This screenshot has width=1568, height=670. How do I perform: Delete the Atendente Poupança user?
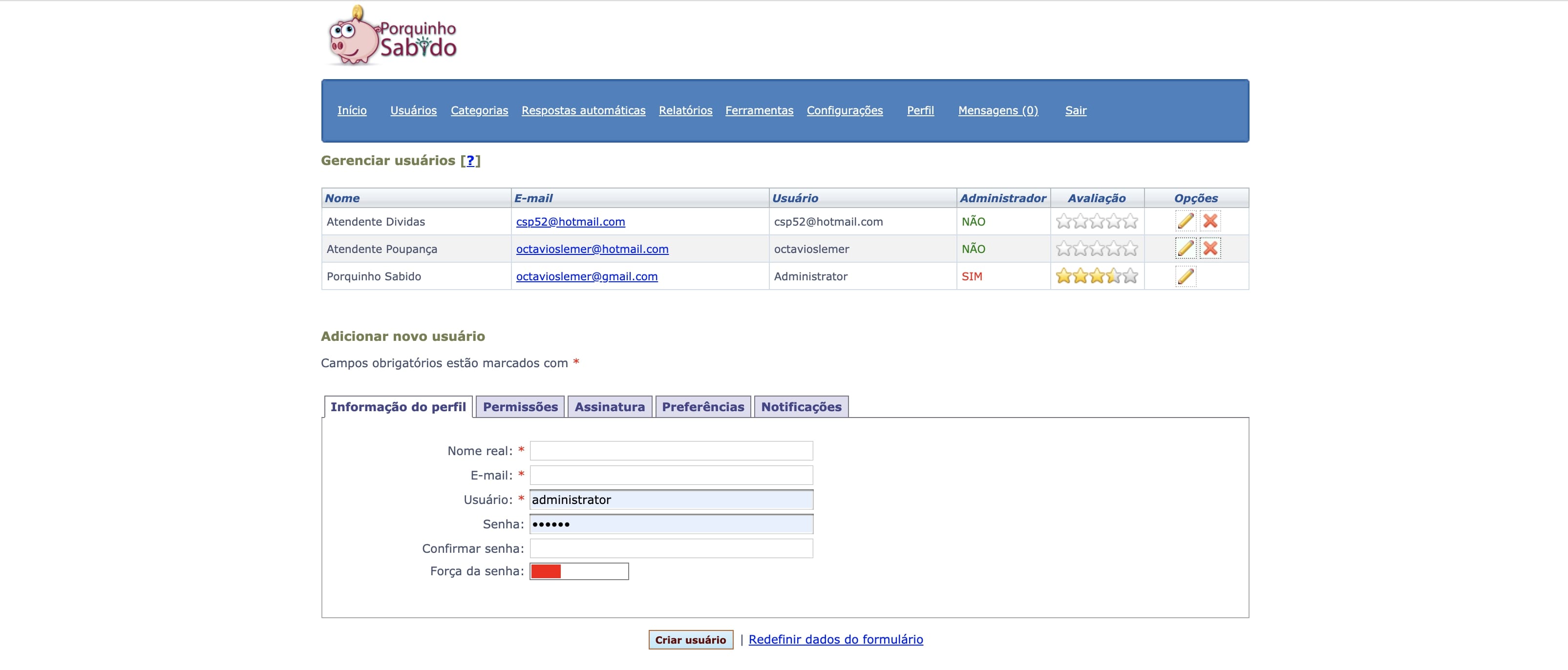(1210, 248)
